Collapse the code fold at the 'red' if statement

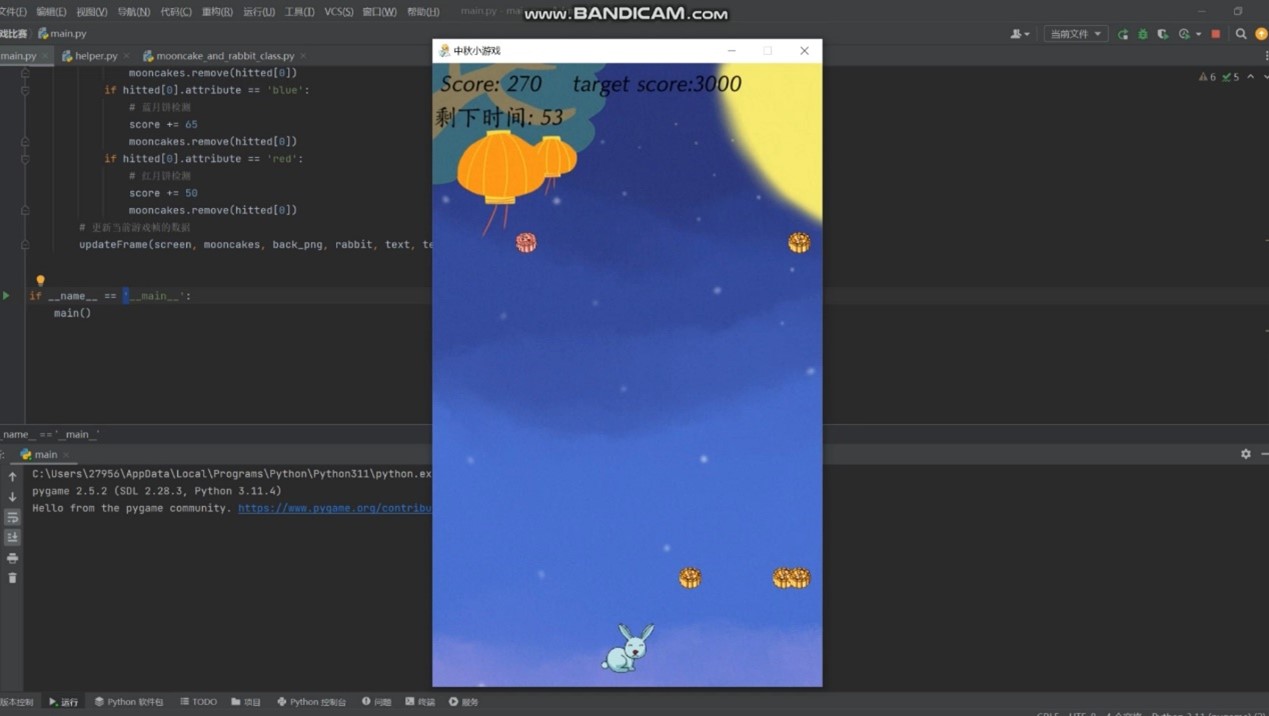25,159
